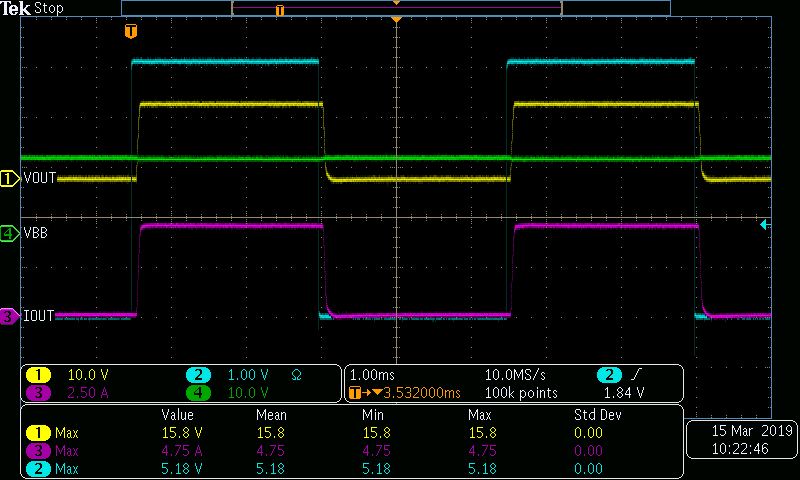Select the green channel 4 badge
Viewport: 800px width, 480px height.
(199, 392)
